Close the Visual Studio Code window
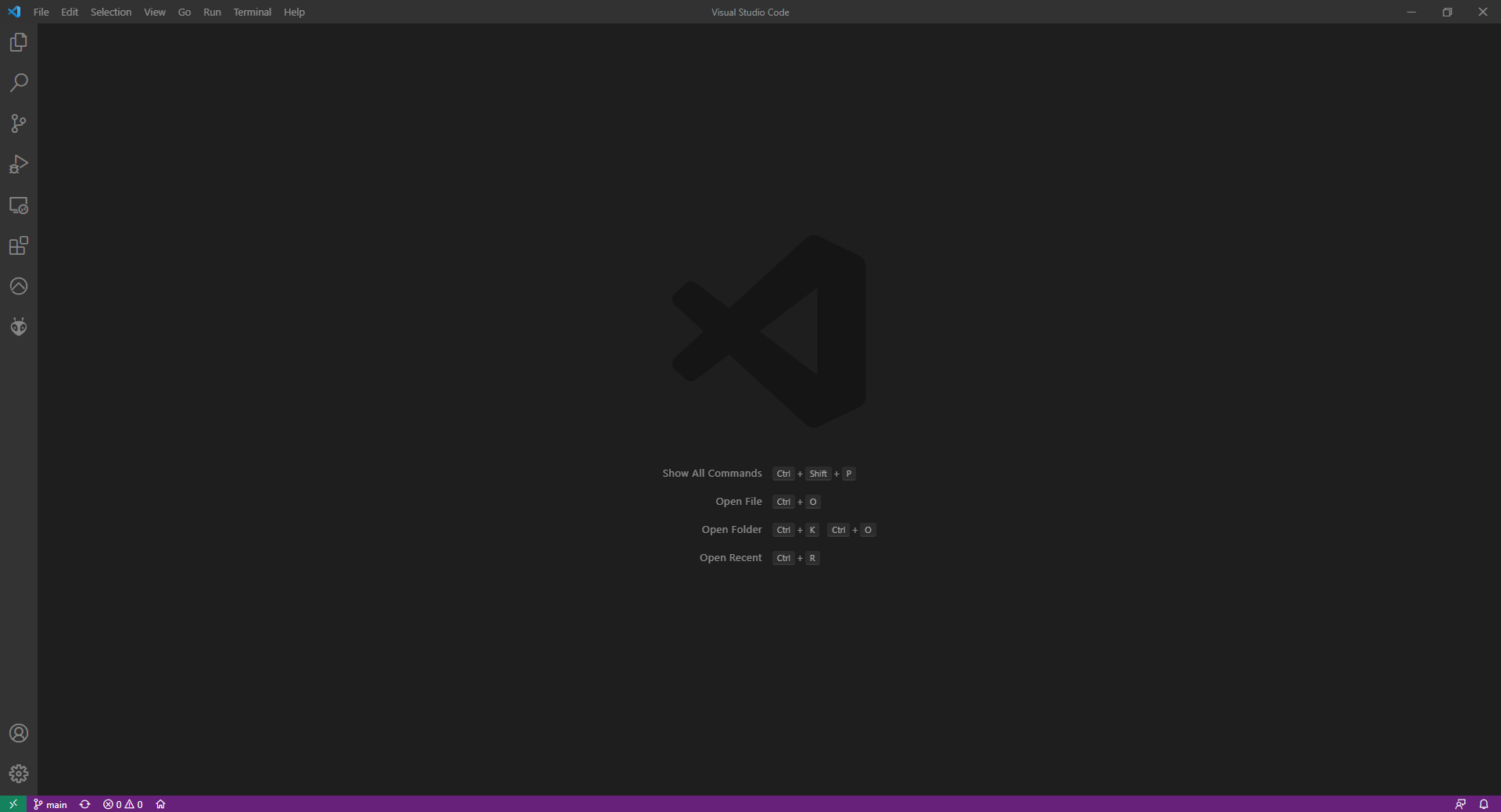 pyautogui.click(x=1483, y=12)
